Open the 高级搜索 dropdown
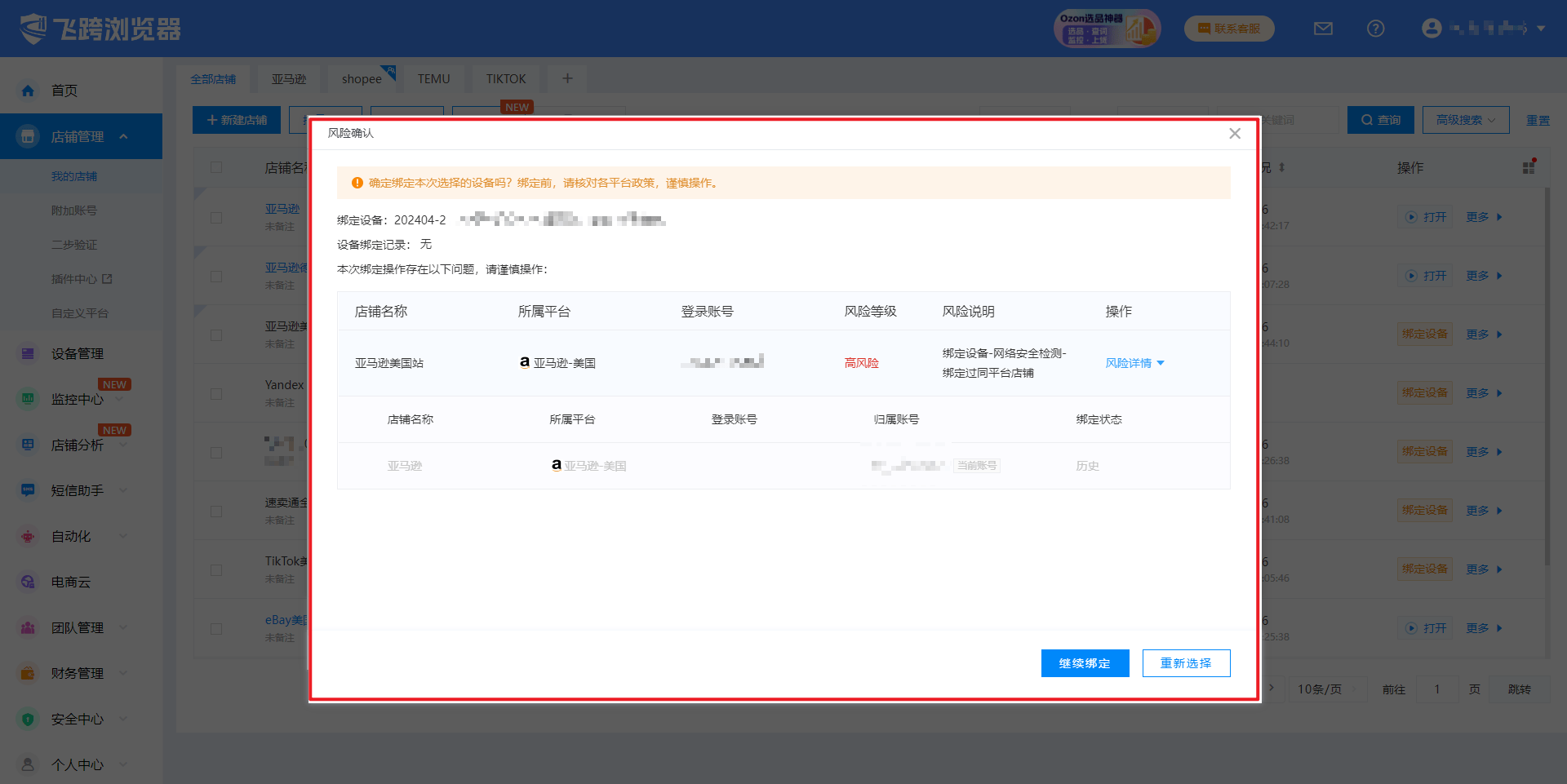Image resolution: width=1567 pixels, height=784 pixels. click(x=1465, y=120)
